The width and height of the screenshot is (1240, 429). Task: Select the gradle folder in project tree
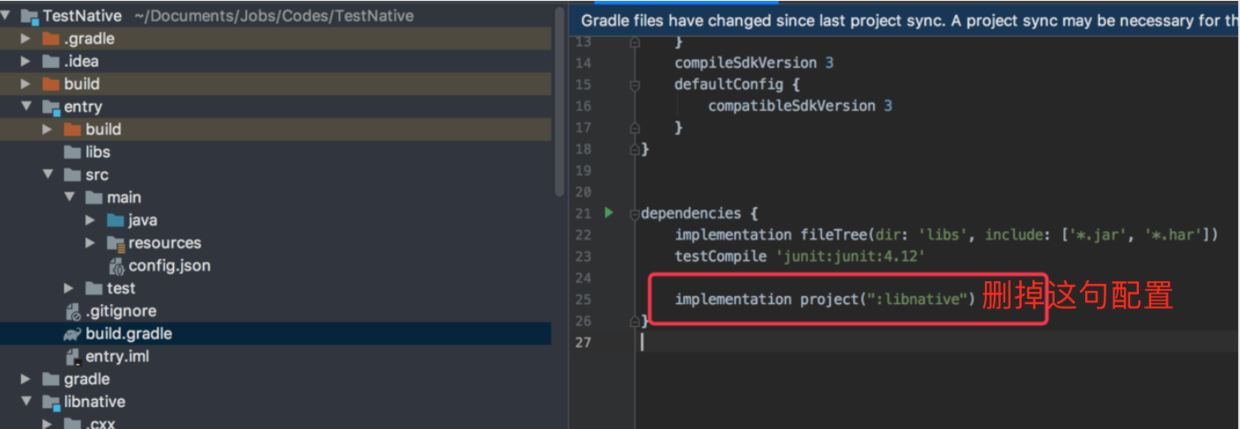[86, 379]
